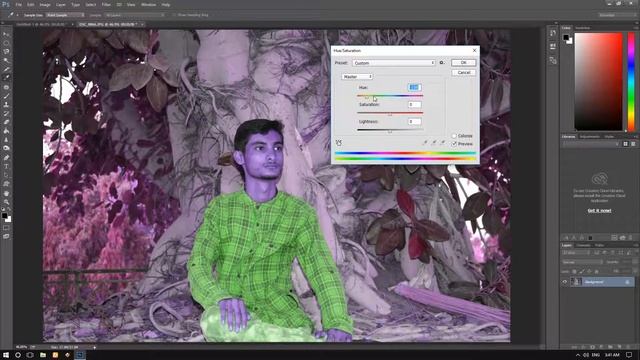
Task: Open the layer Kind filter dropdown
Action: [576, 253]
